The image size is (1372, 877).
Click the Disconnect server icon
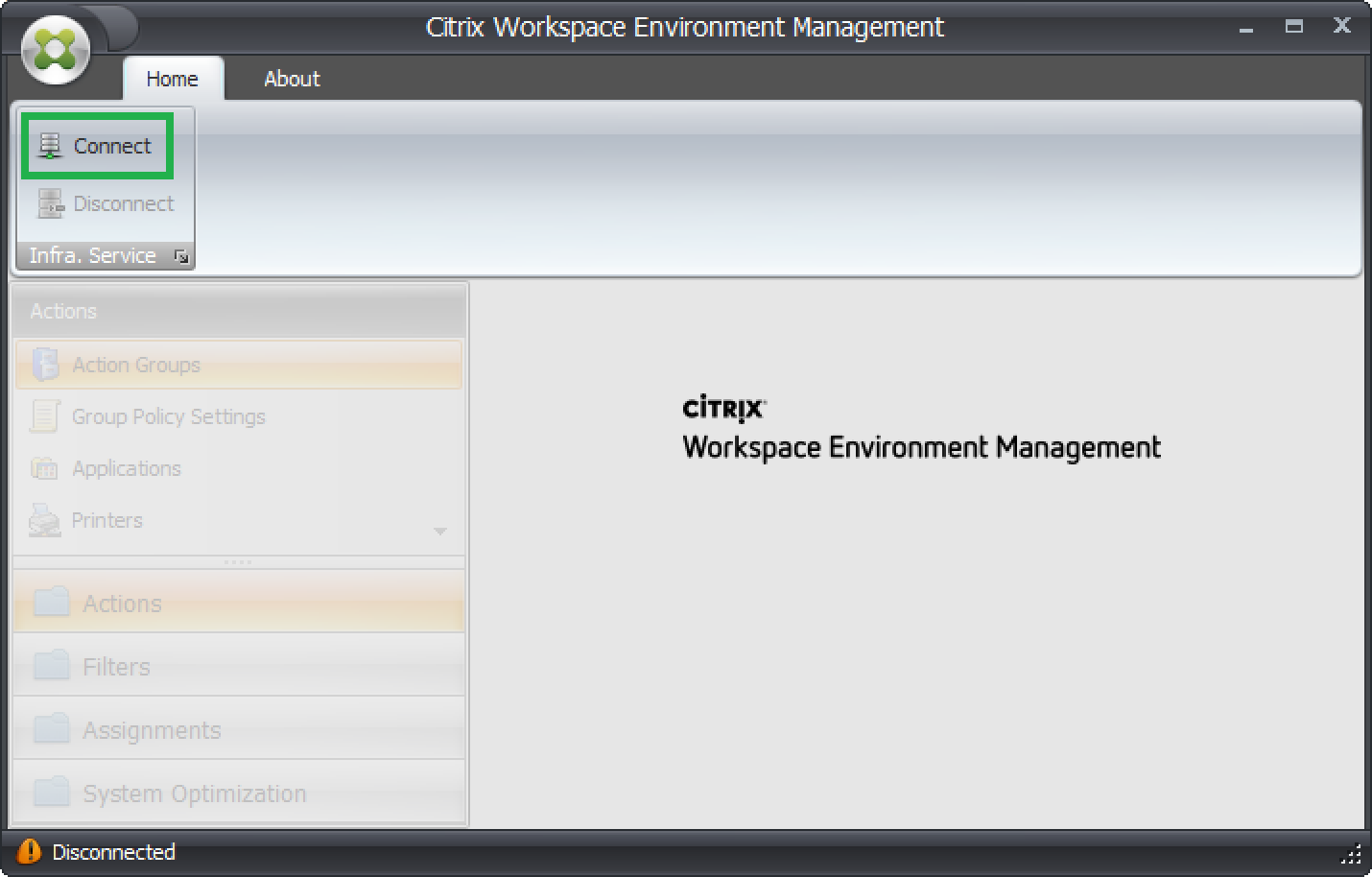(50, 203)
